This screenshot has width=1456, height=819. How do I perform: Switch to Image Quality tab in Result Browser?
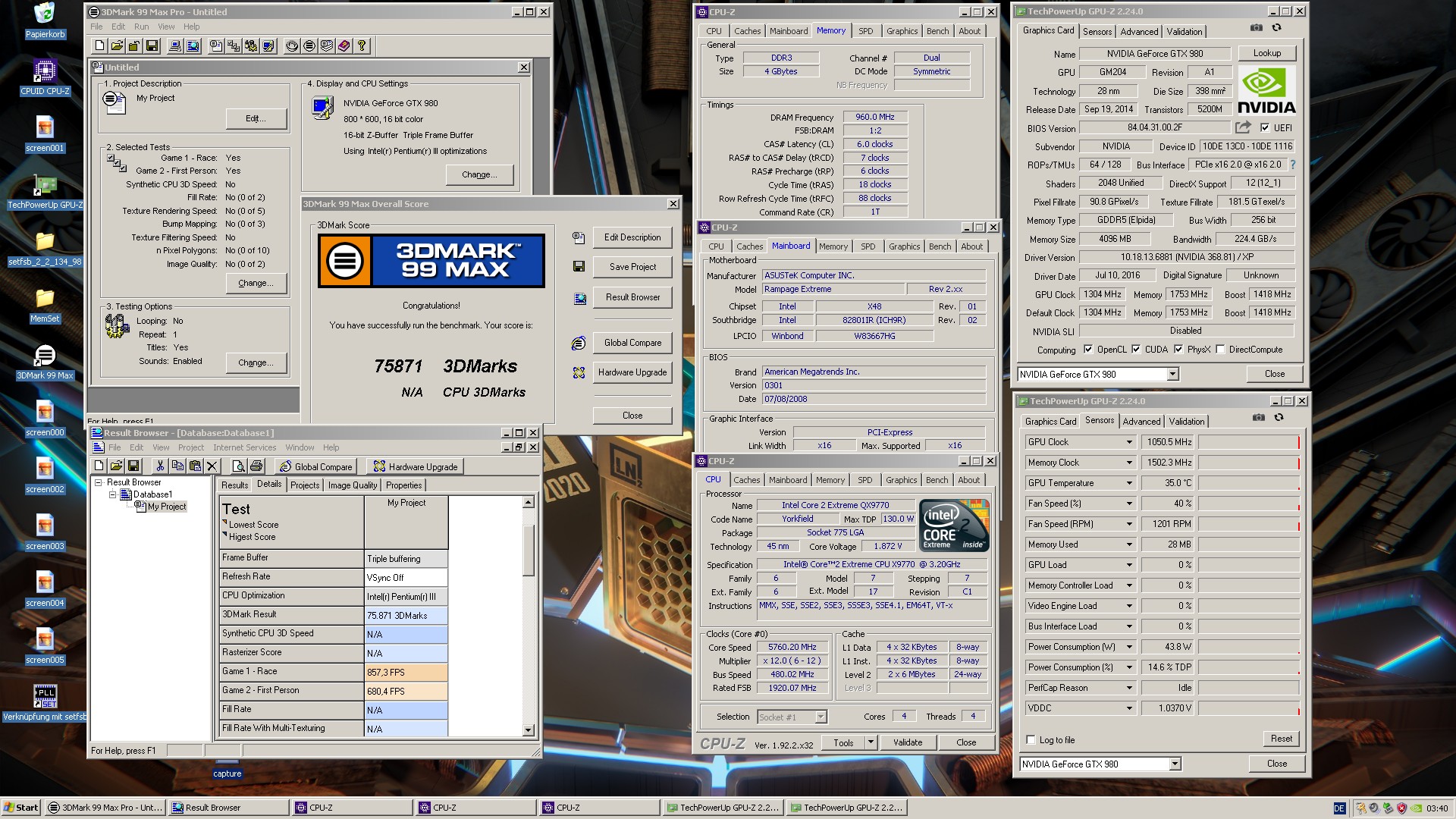point(352,485)
